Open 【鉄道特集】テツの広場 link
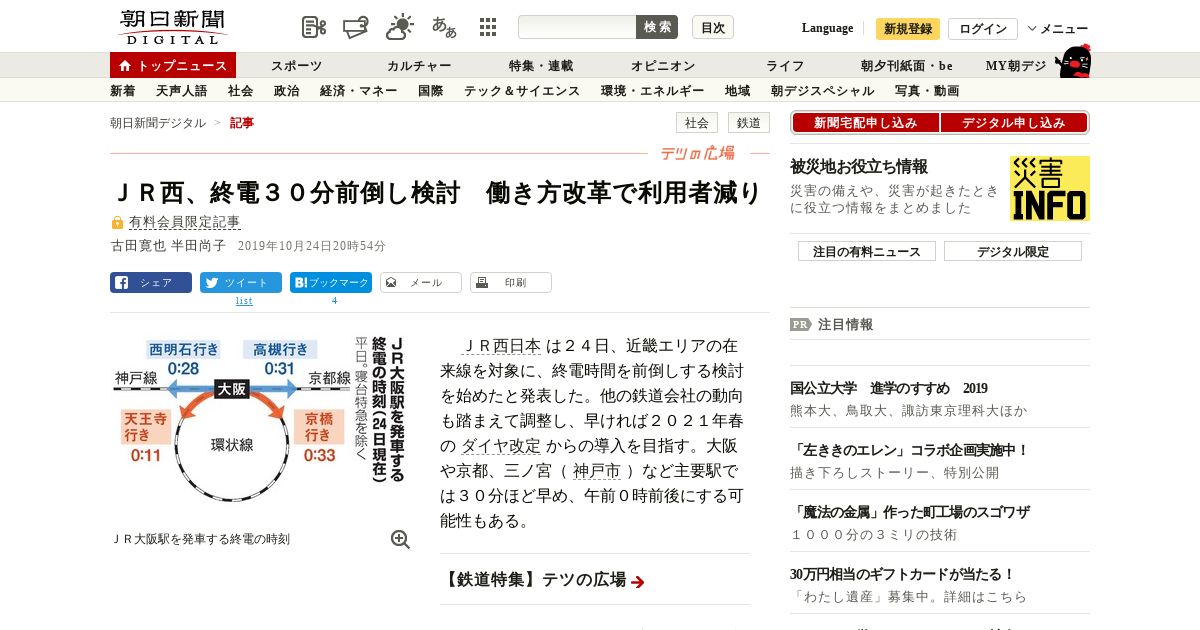Screen dimensions: 1200x630 coord(543,579)
